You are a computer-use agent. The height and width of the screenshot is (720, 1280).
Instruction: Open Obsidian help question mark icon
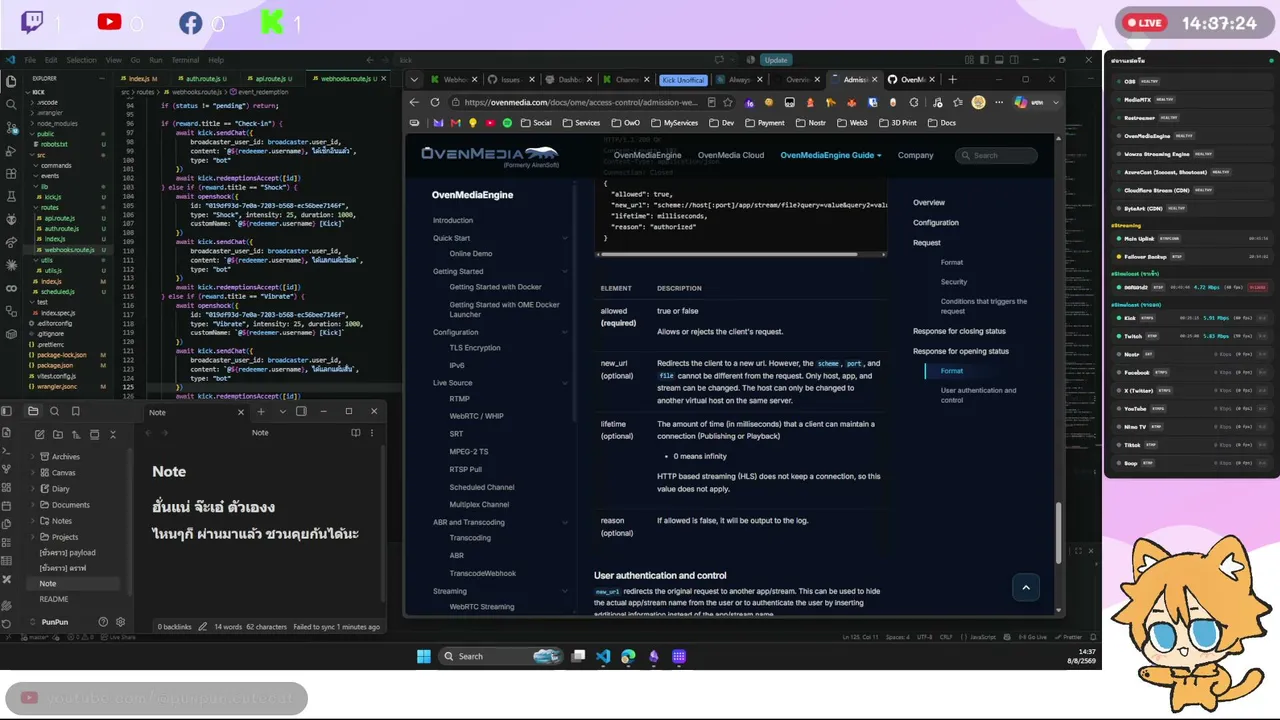pos(103,622)
